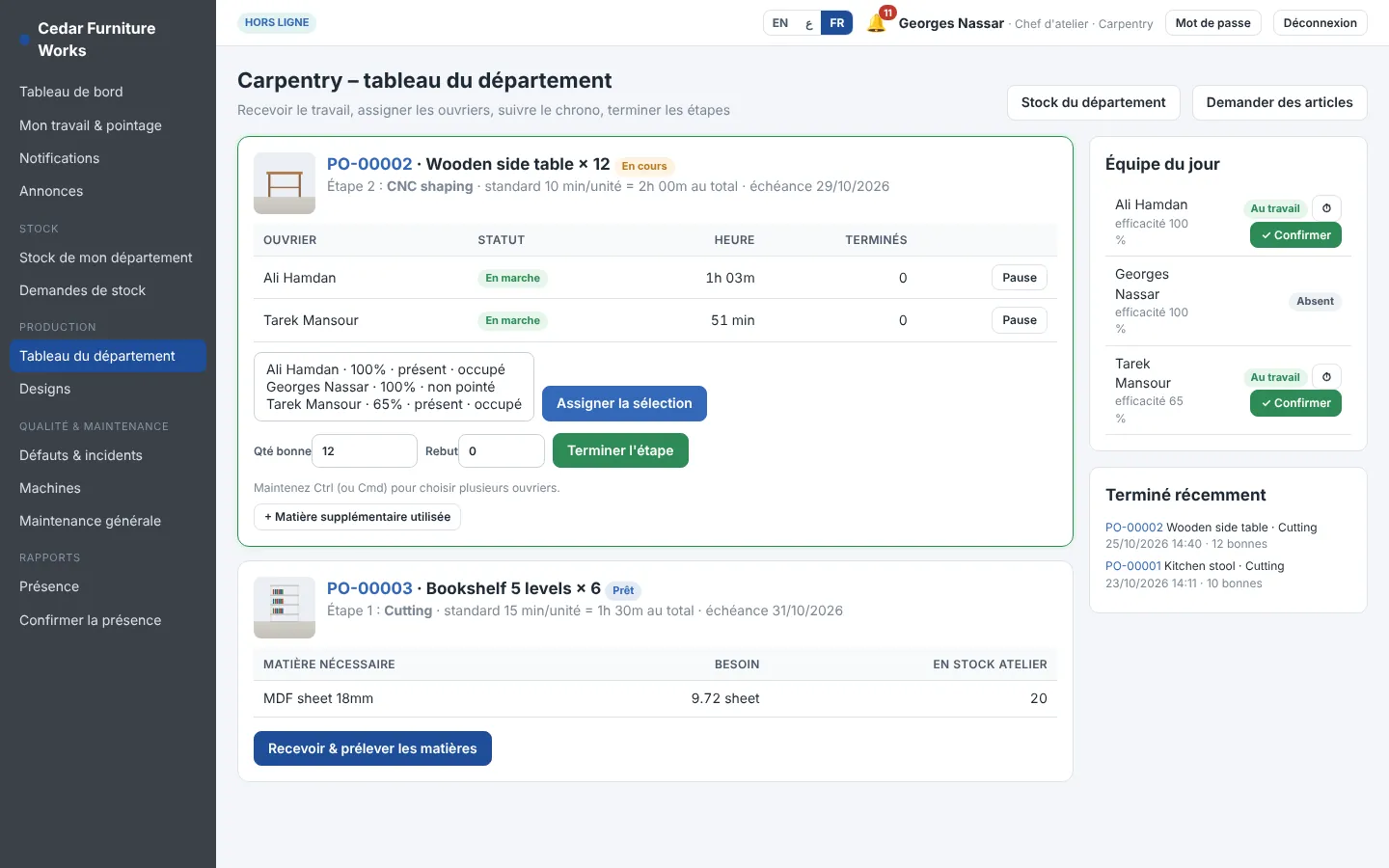Open PO-00002 link in card header
The width and height of the screenshot is (1389, 868).
(369, 164)
